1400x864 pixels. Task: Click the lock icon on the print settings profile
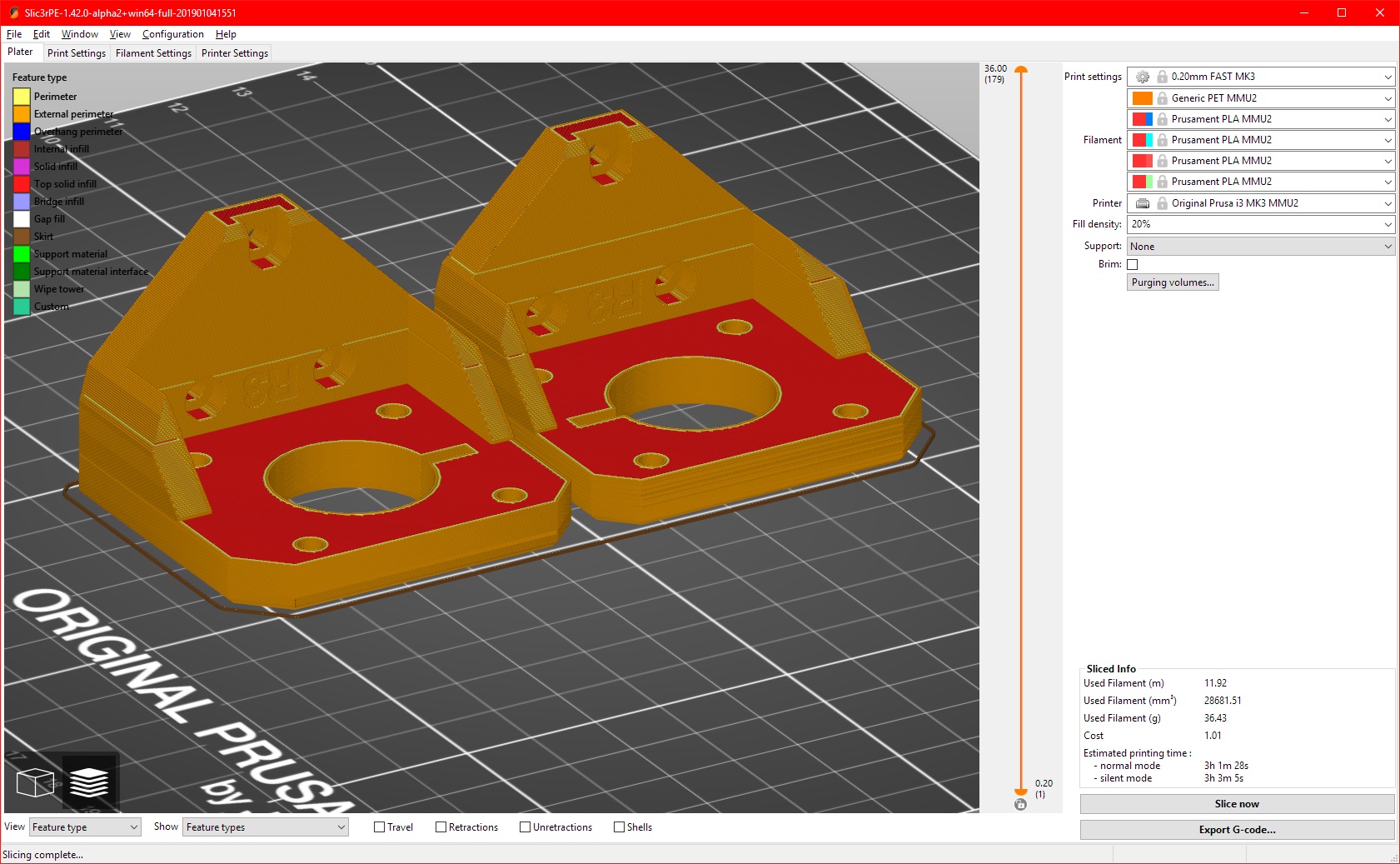1163,76
